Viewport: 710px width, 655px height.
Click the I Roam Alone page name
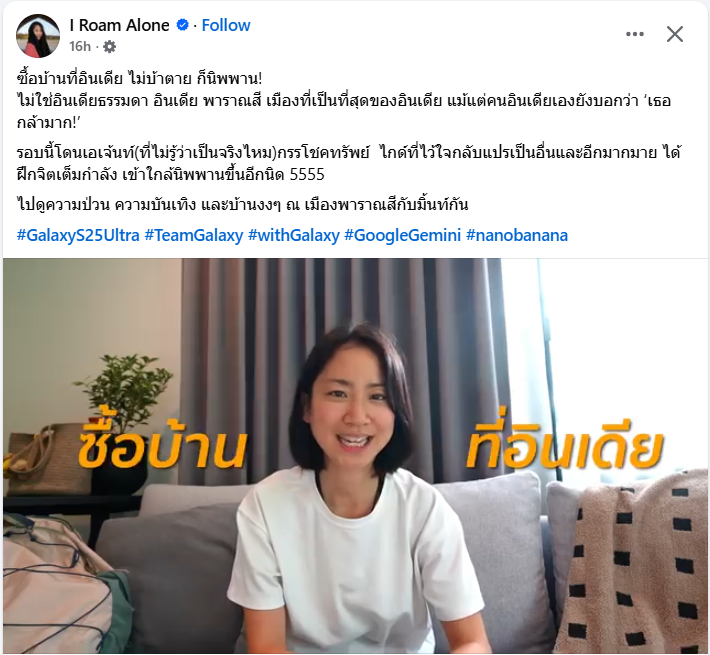pyautogui.click(x=120, y=25)
